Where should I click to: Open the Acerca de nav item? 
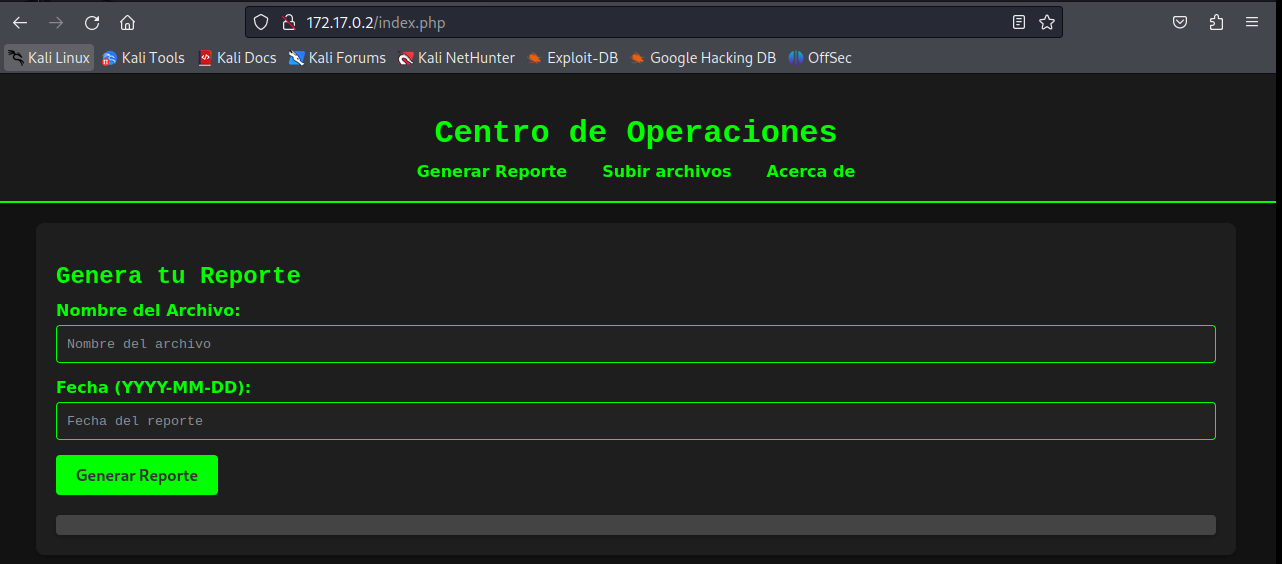click(810, 172)
